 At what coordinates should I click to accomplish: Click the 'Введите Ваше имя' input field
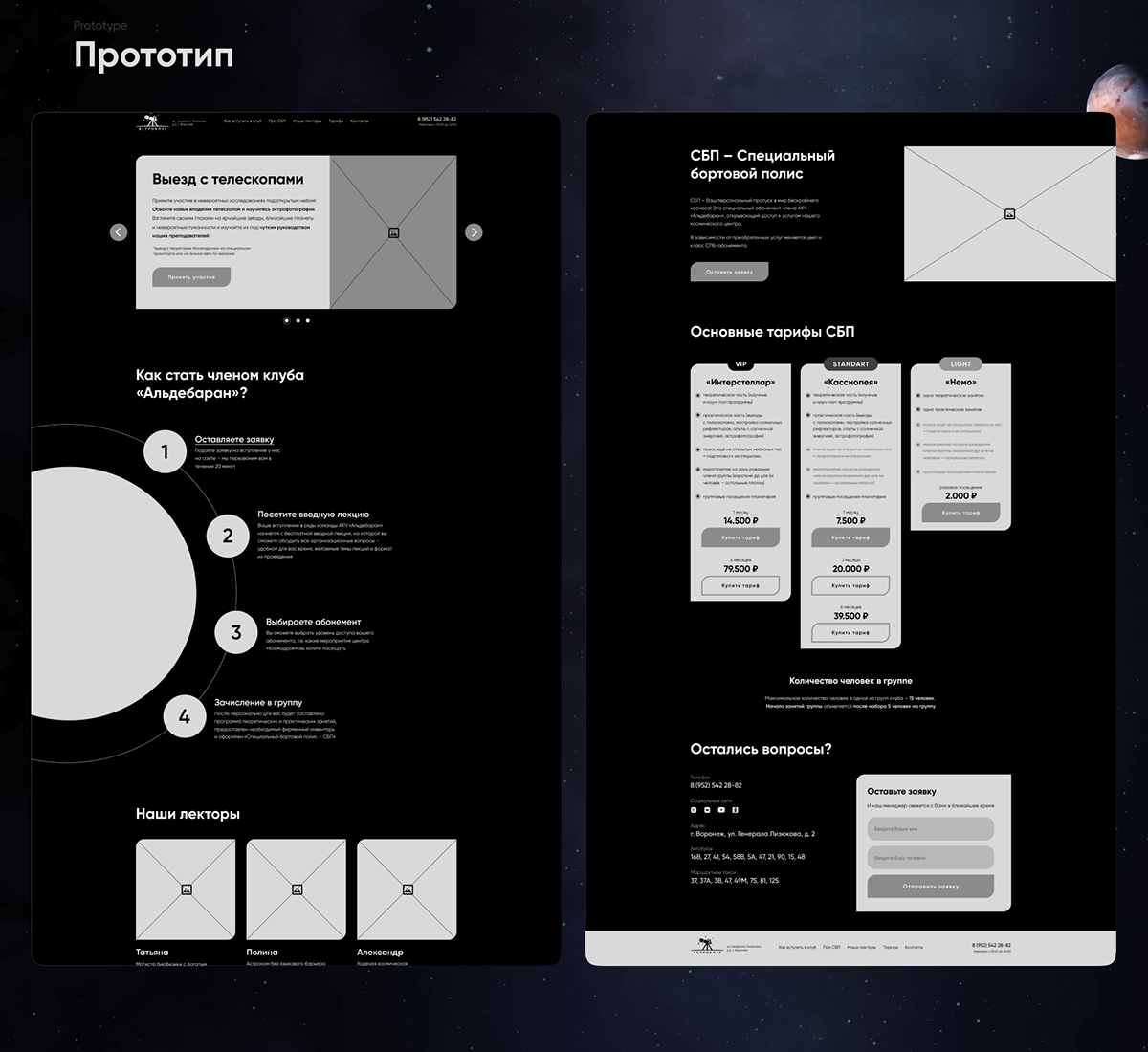[930, 829]
